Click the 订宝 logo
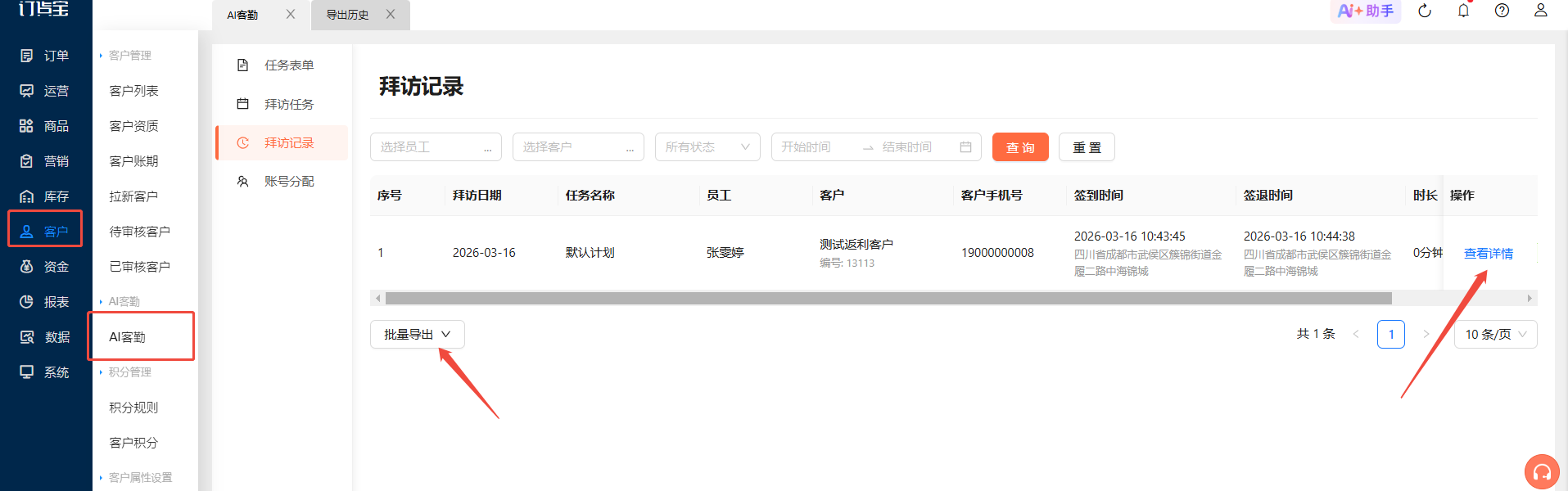Viewport: 1568px width, 491px height. [44, 9]
